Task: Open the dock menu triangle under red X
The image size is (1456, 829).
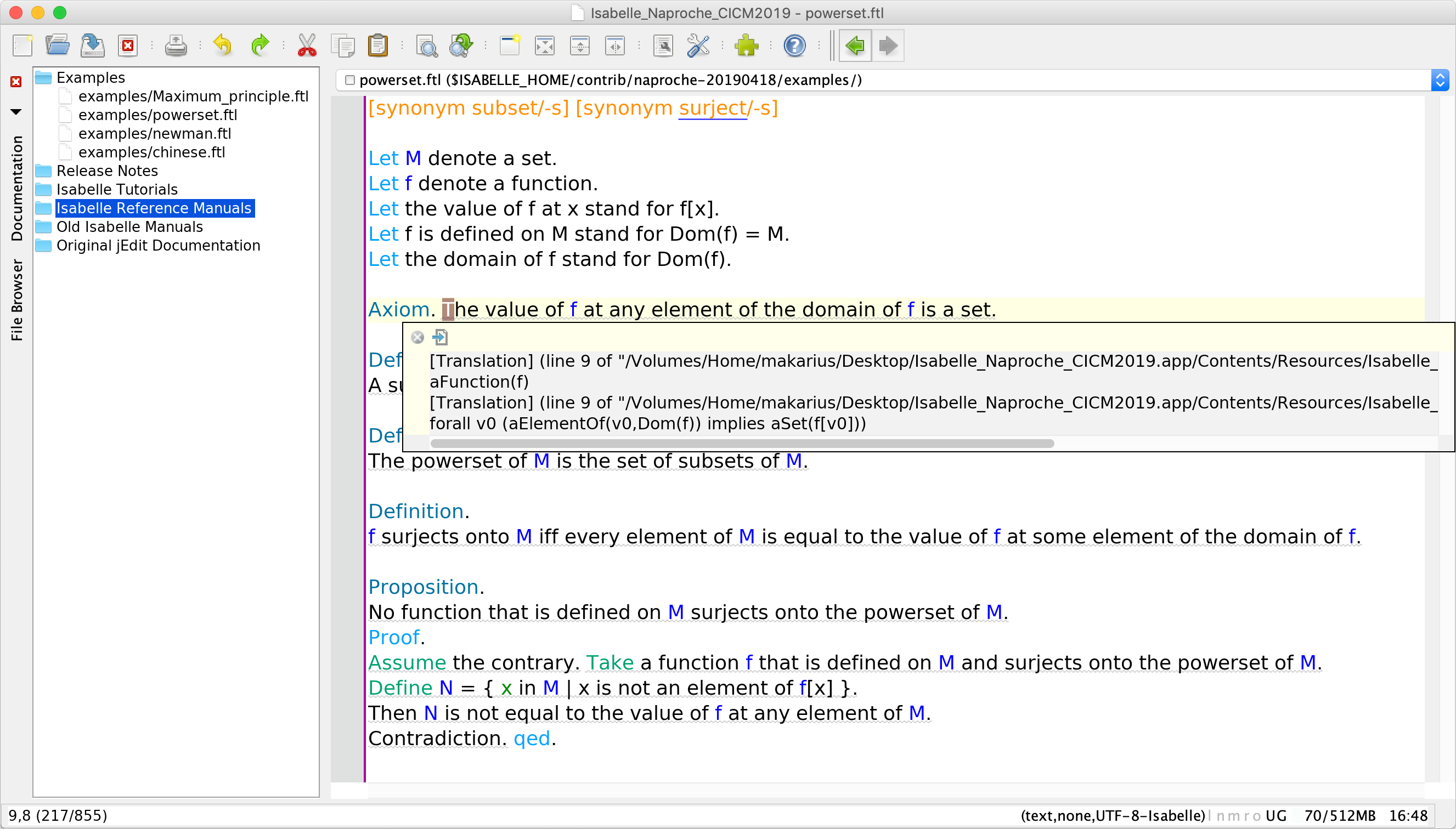Action: pos(16,112)
